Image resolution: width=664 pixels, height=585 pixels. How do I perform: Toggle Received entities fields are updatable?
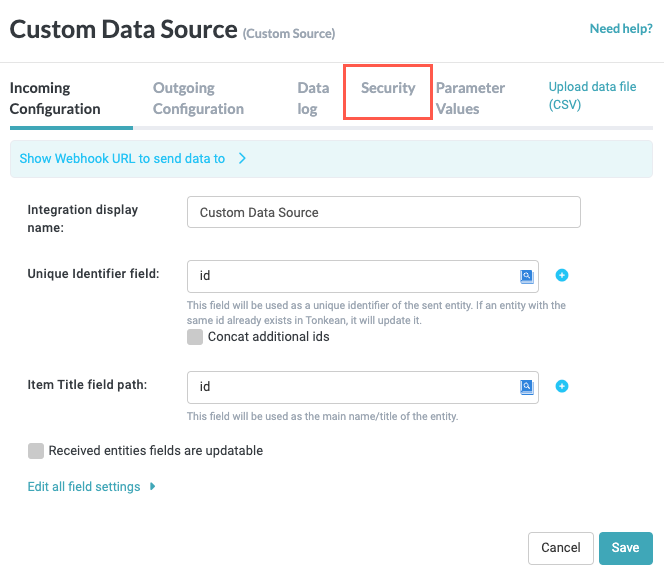tap(37, 451)
